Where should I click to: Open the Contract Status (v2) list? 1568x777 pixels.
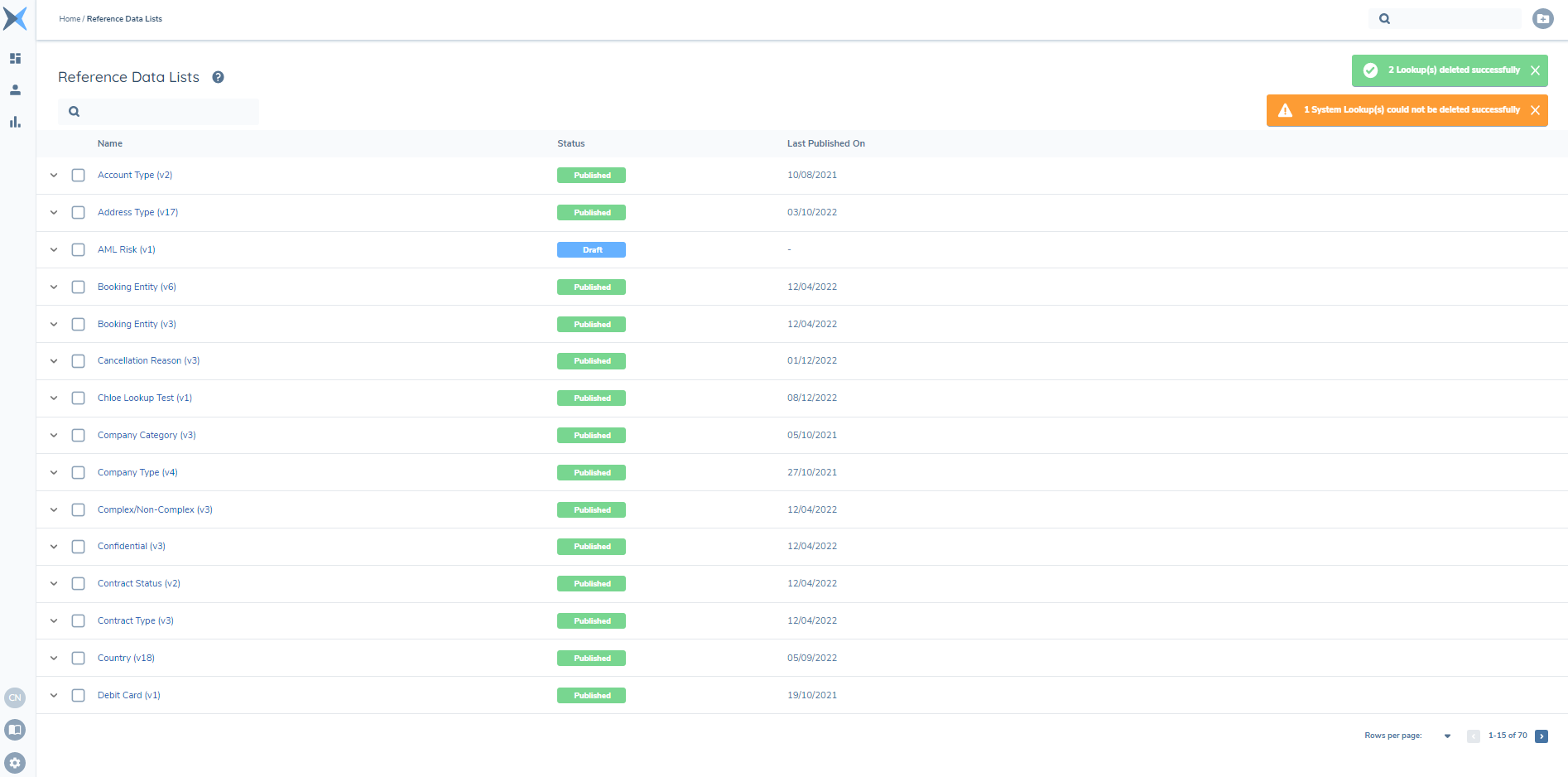pyautogui.click(x=138, y=583)
